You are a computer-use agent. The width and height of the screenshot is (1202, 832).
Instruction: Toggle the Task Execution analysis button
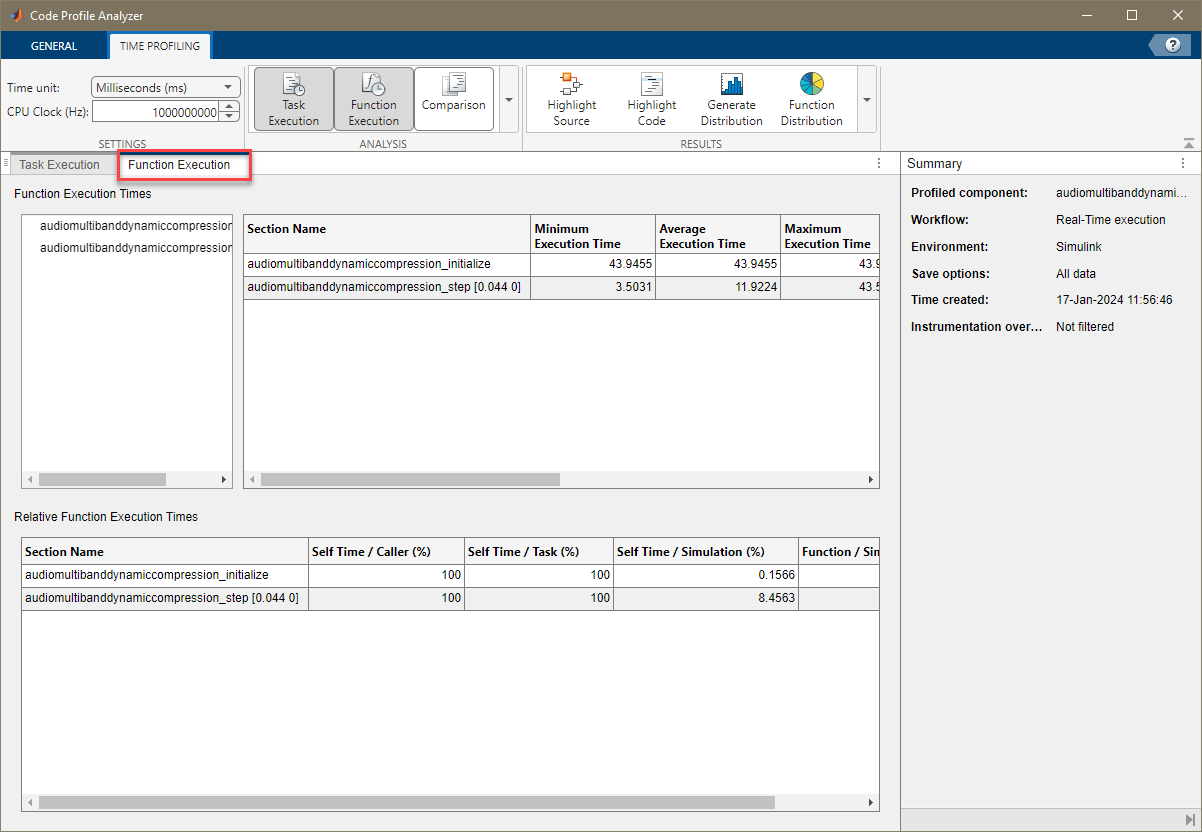click(293, 99)
